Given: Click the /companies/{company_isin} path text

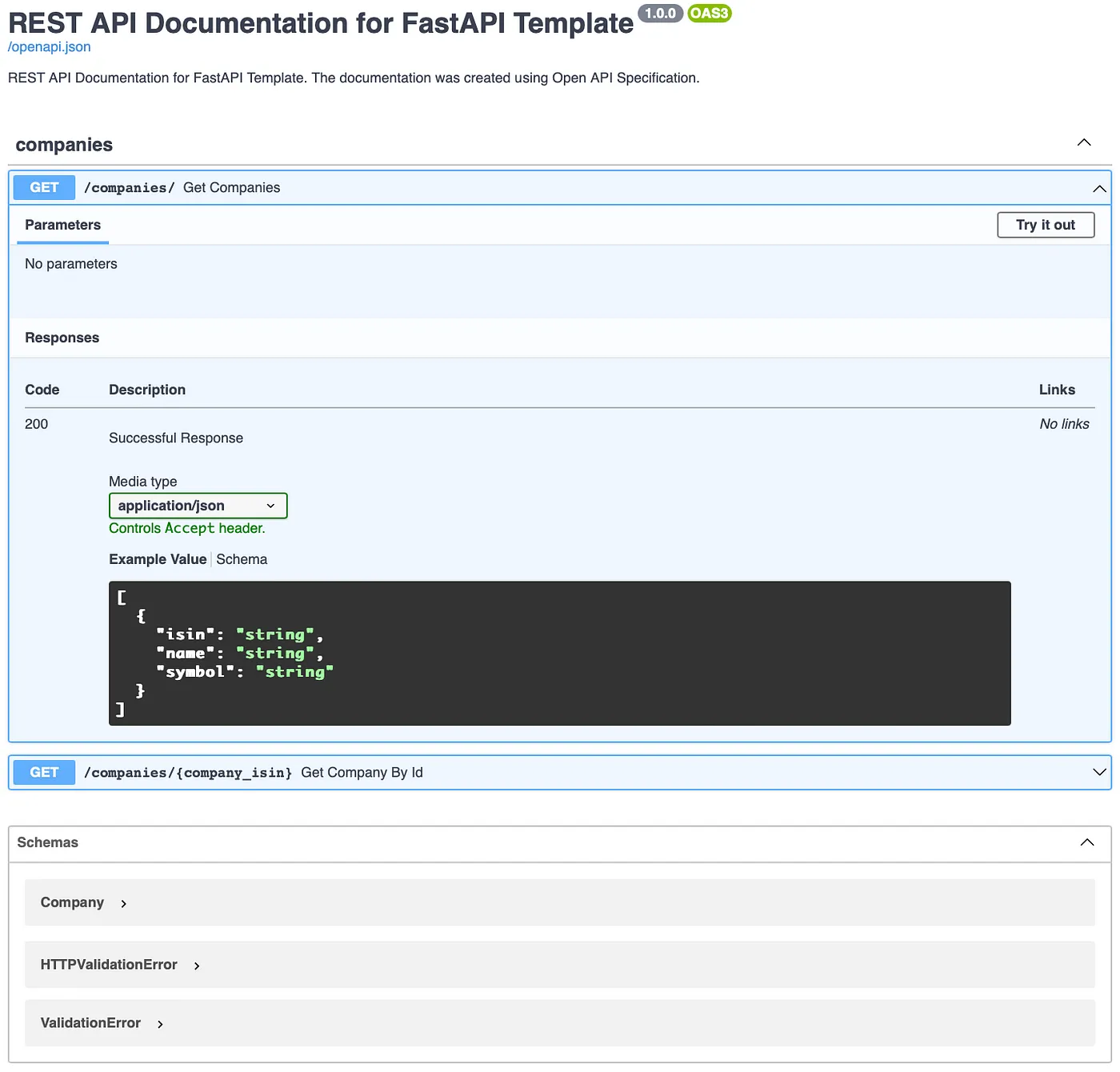Looking at the screenshot, I should 188,773.
